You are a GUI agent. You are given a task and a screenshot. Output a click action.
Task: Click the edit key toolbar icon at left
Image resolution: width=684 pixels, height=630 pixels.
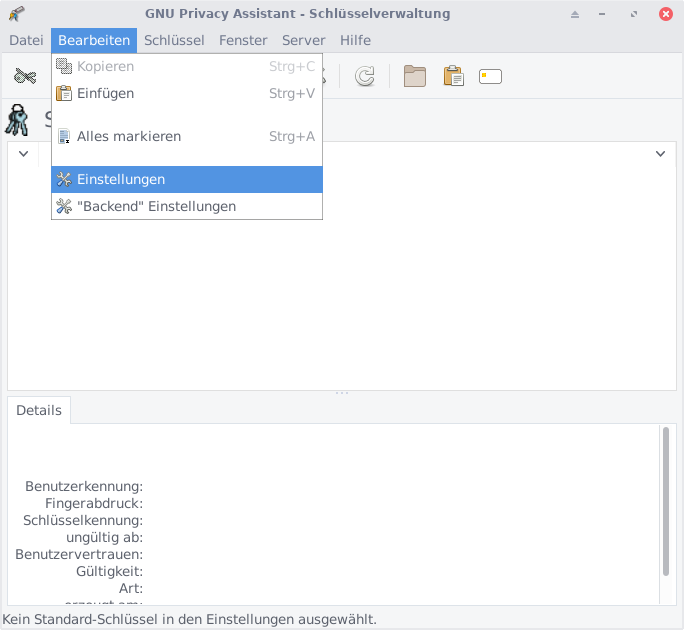[25, 77]
